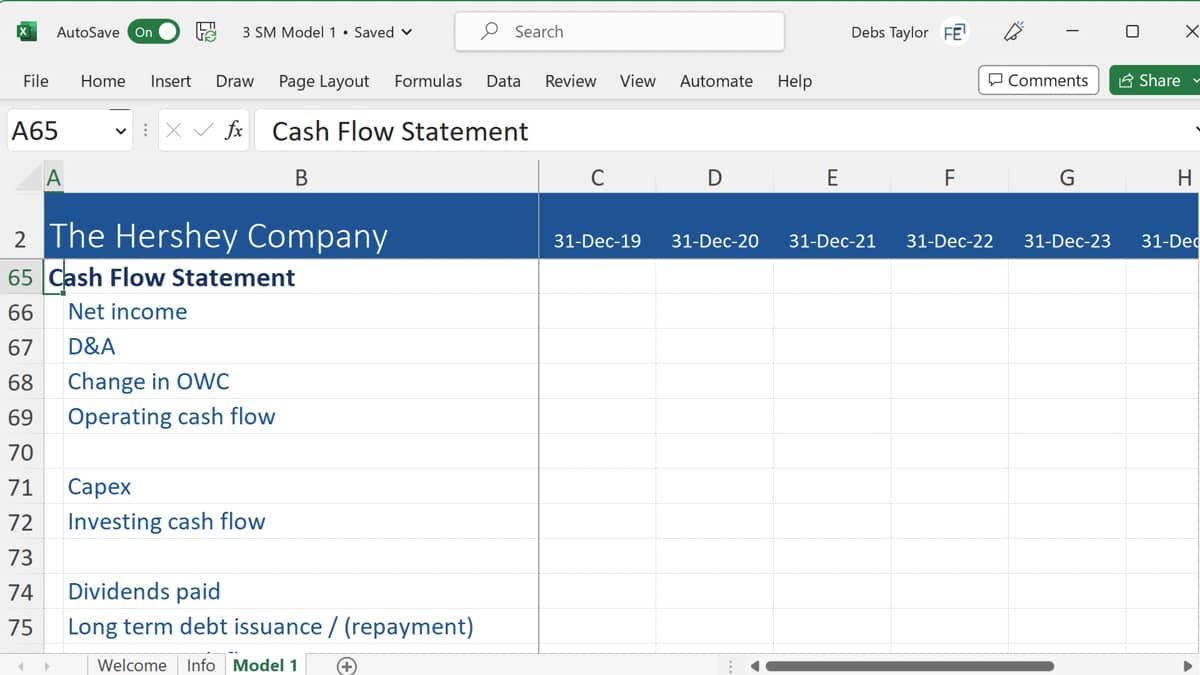Click the pen coming-soon features icon
This screenshot has height=675, width=1200.
point(1013,32)
